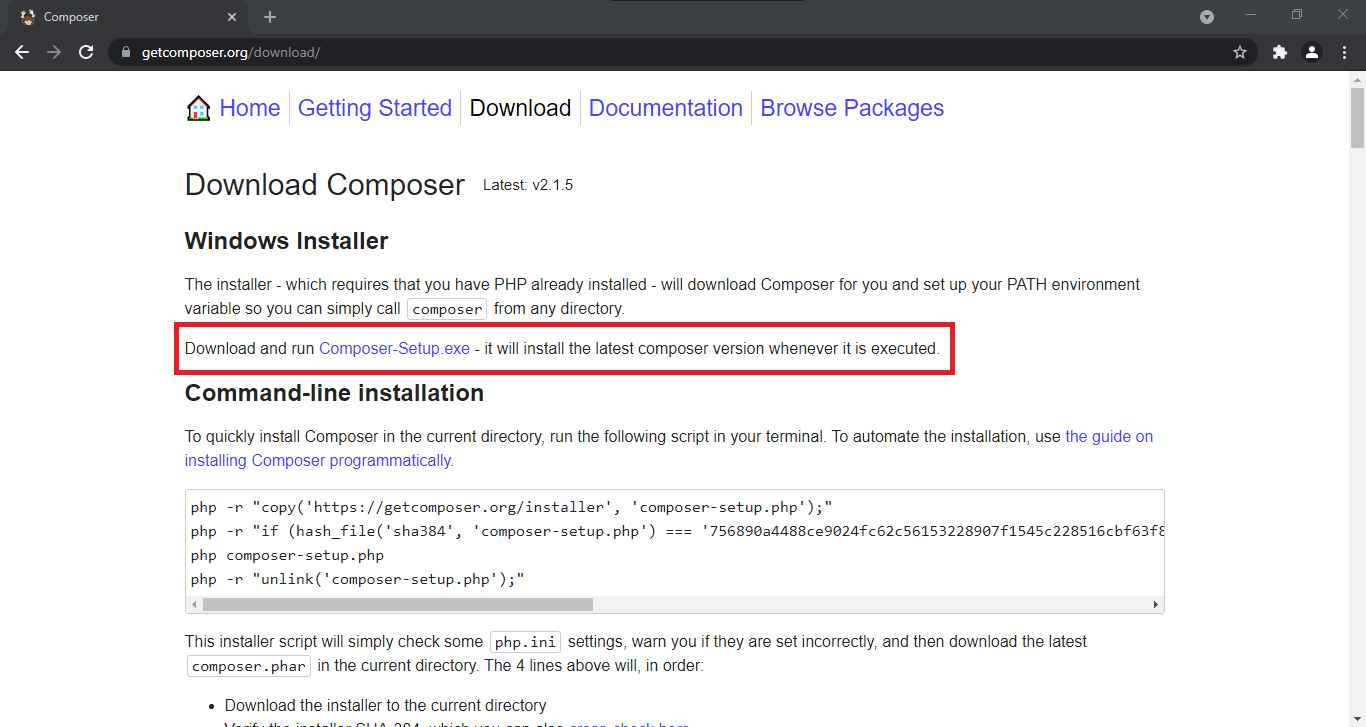
Task: Click the code block horizontal scrollbar thumb
Action: (398, 605)
